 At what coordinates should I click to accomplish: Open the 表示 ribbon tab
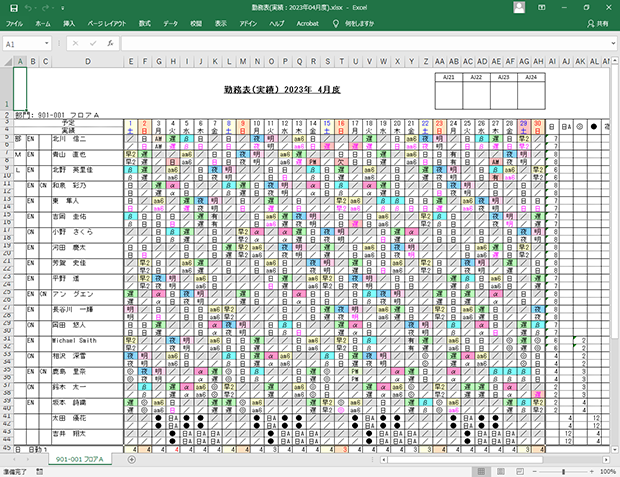(221, 24)
